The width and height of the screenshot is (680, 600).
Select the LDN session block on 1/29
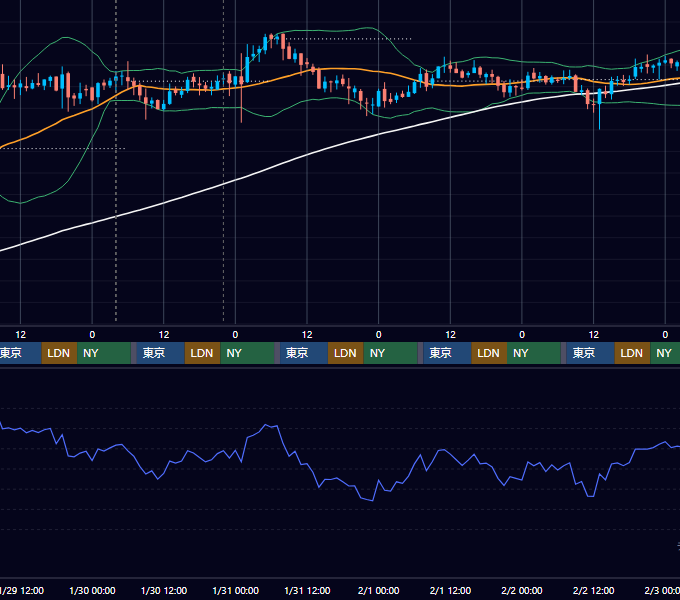(59, 353)
